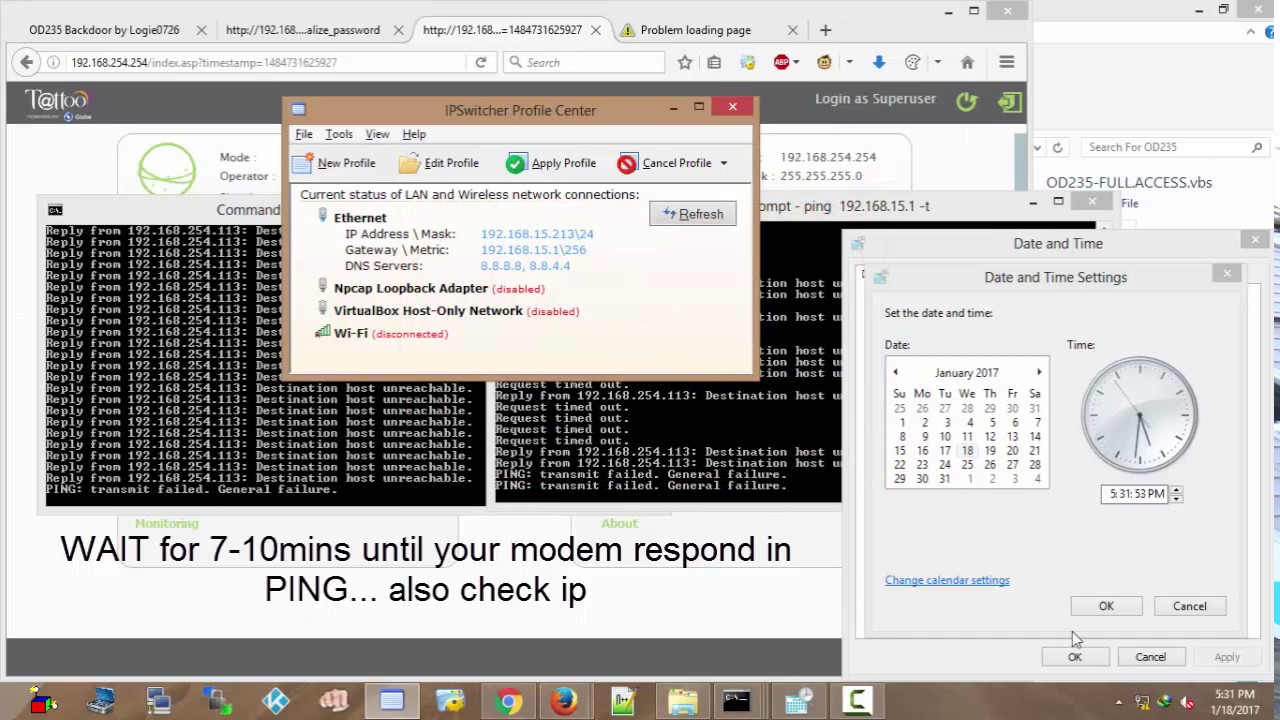Select the OD235-FULL.ACCESS.vbs file
Image resolution: width=1280 pixels, height=720 pixels.
(1129, 183)
